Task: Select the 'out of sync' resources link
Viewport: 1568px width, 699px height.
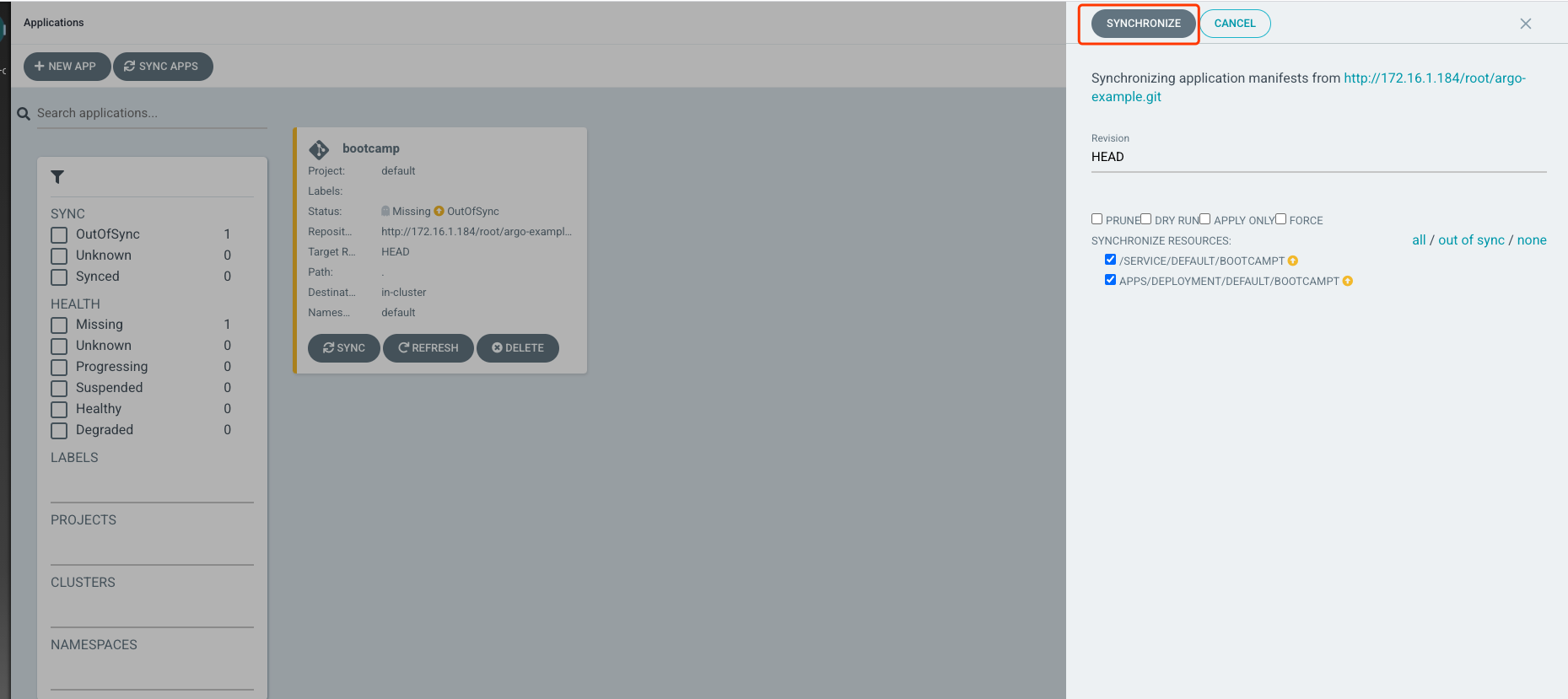Action: click(x=1471, y=240)
